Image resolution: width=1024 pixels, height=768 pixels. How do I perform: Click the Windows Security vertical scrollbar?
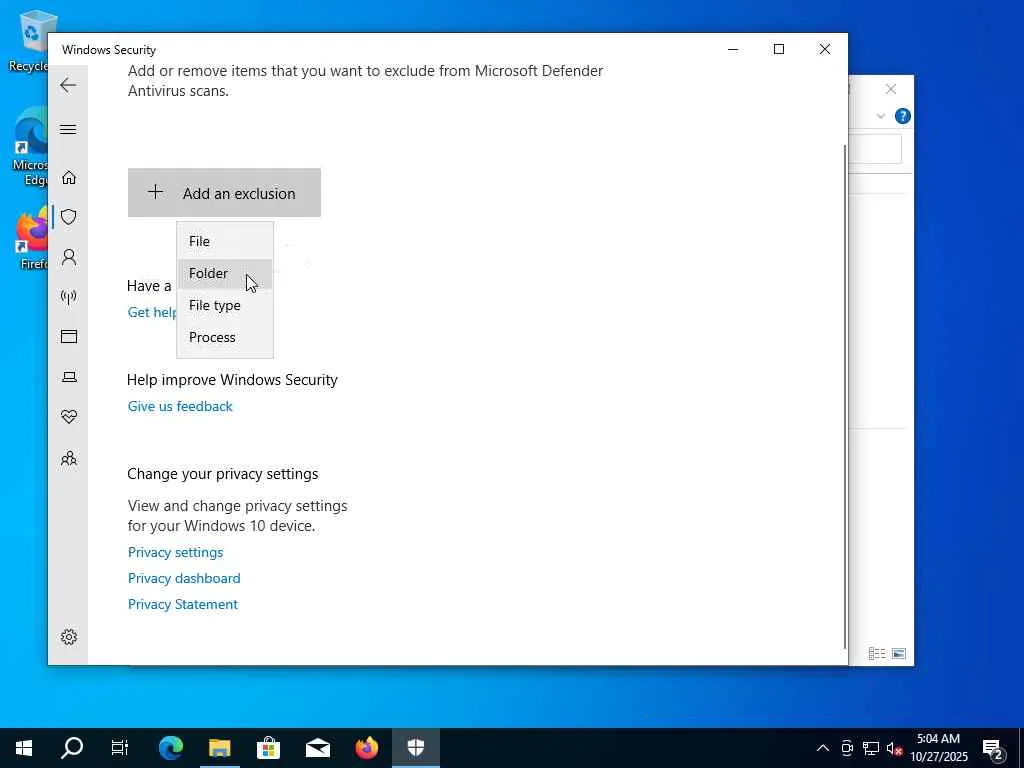point(845,395)
